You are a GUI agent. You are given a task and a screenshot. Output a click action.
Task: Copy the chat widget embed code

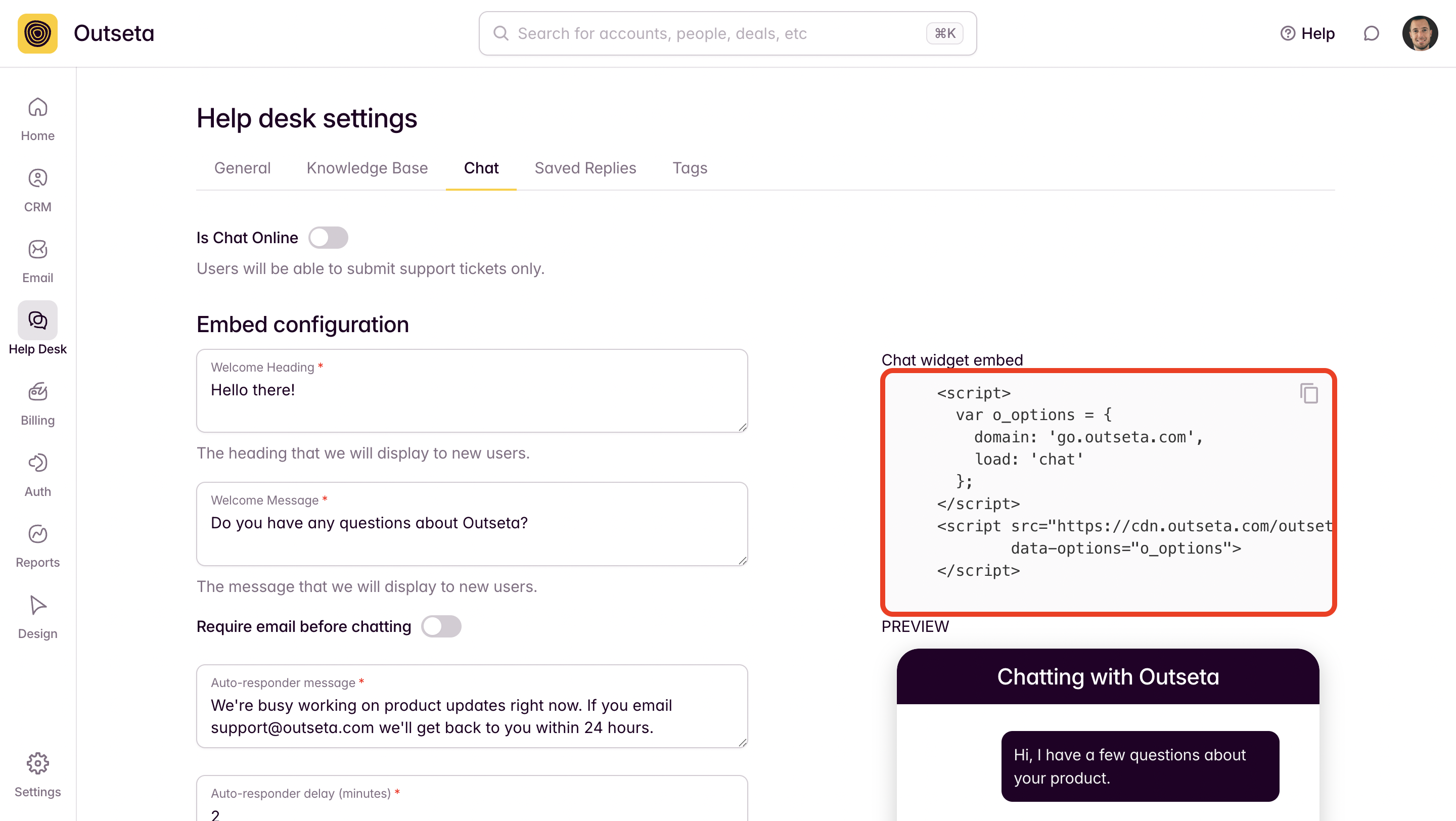tap(1308, 393)
